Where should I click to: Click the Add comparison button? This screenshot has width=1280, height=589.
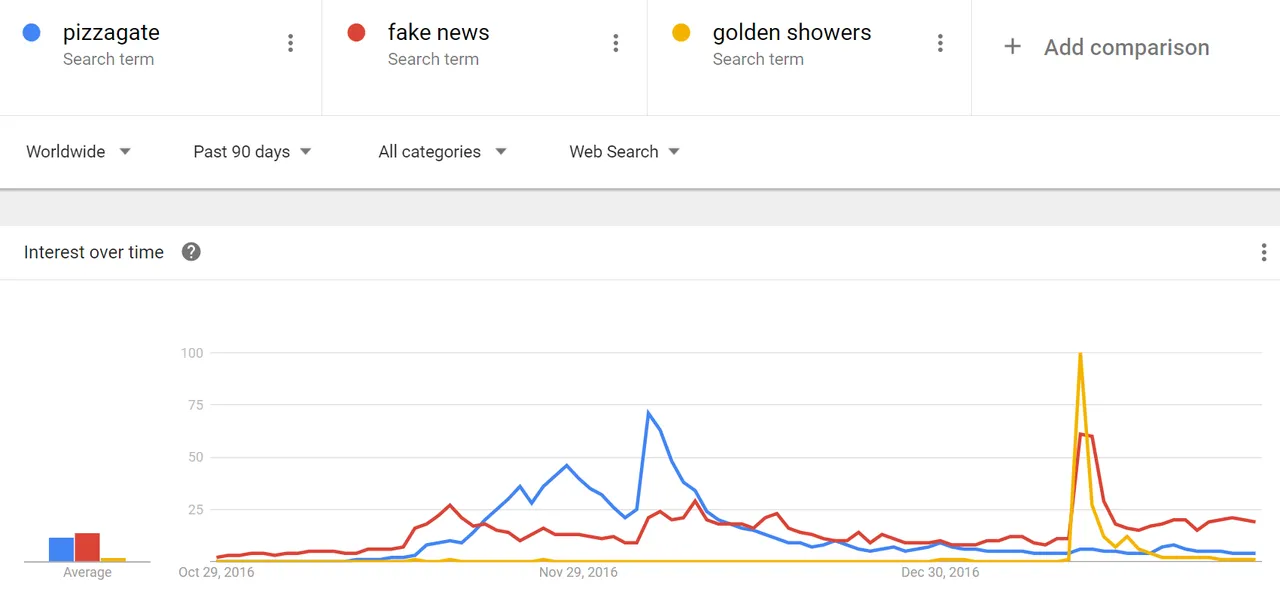1106,47
